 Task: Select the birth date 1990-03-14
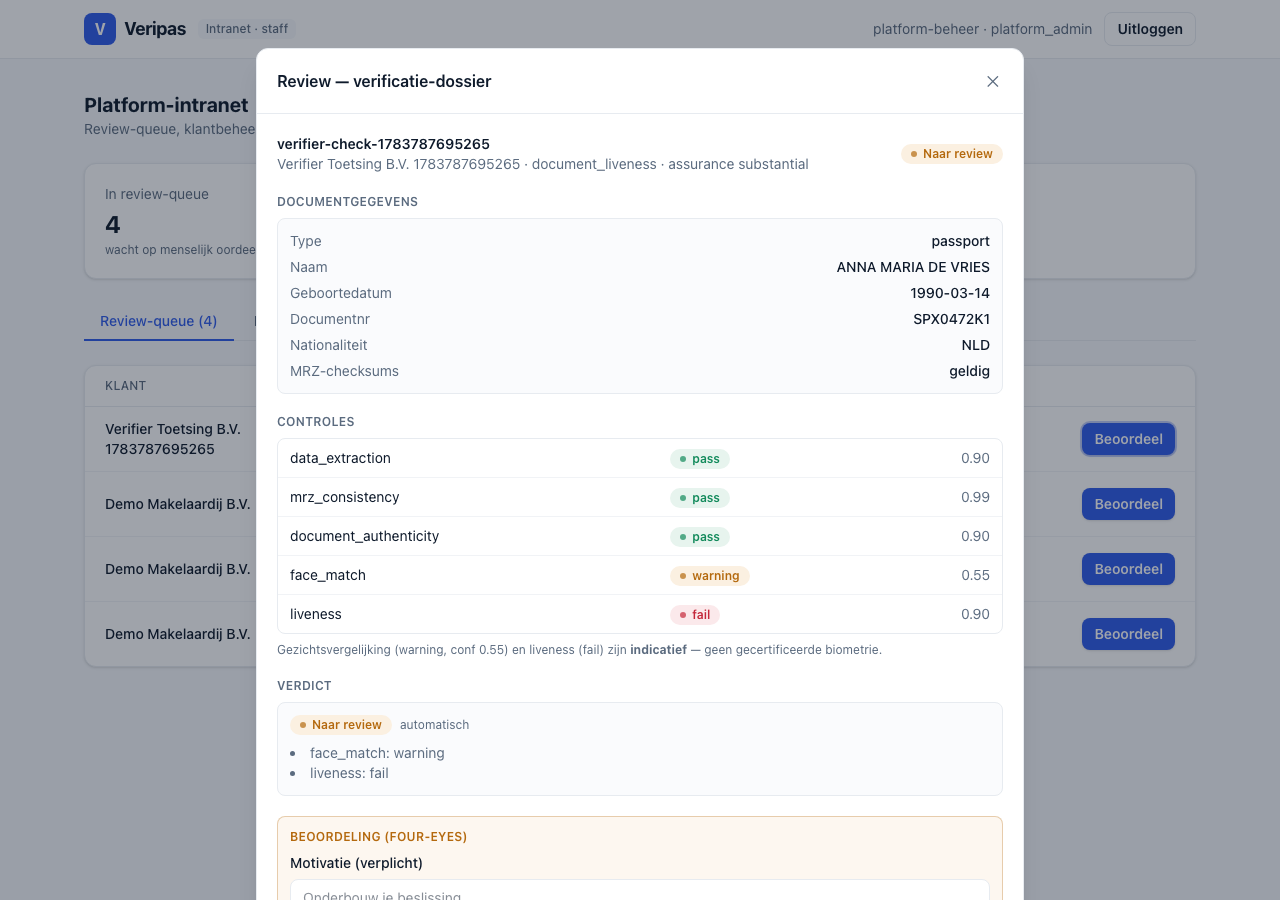coord(950,293)
